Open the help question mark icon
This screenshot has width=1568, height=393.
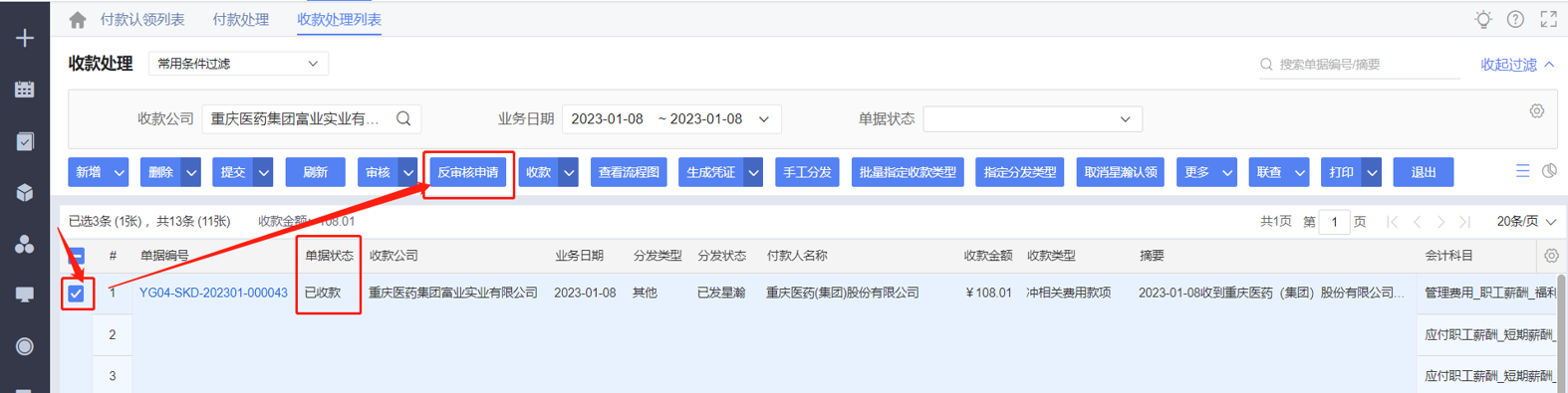coord(1515,19)
